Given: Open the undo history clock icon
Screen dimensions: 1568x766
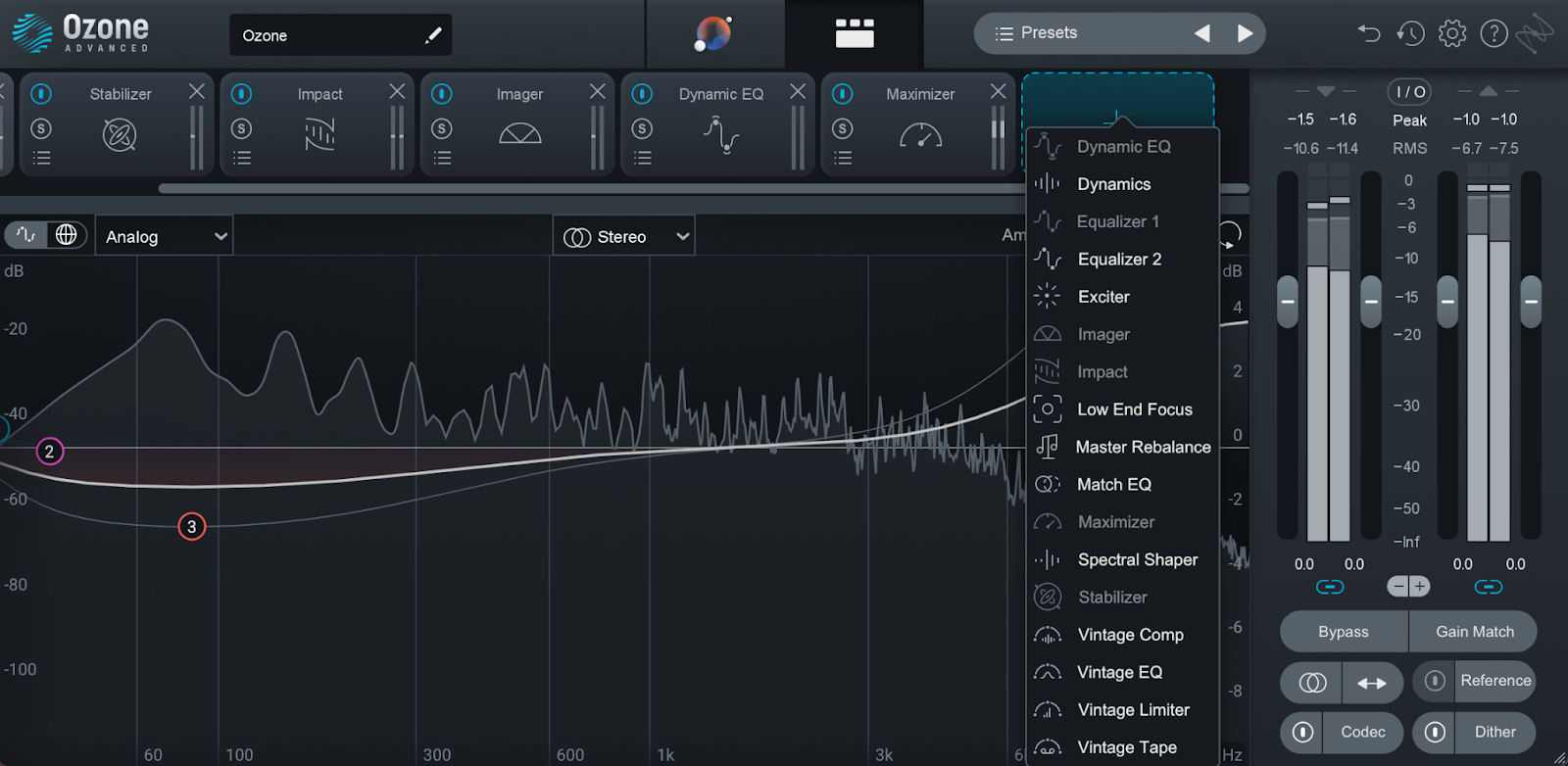Looking at the screenshot, I should (1410, 33).
